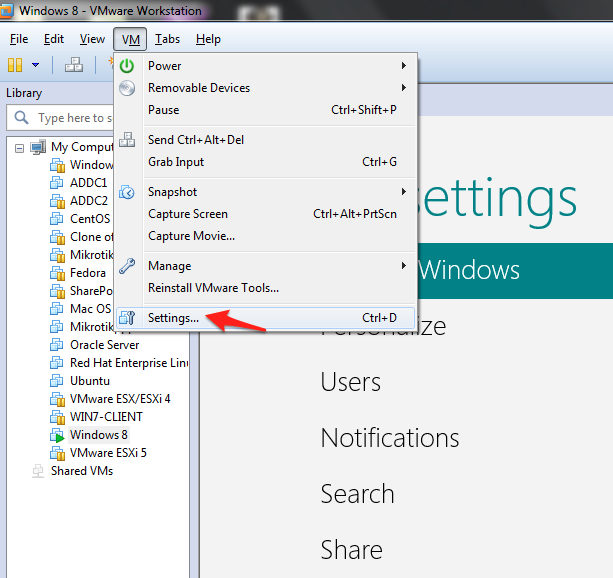Open the power options dropdown arrow in toolbar
This screenshot has width=613, height=578.
pos(35,65)
